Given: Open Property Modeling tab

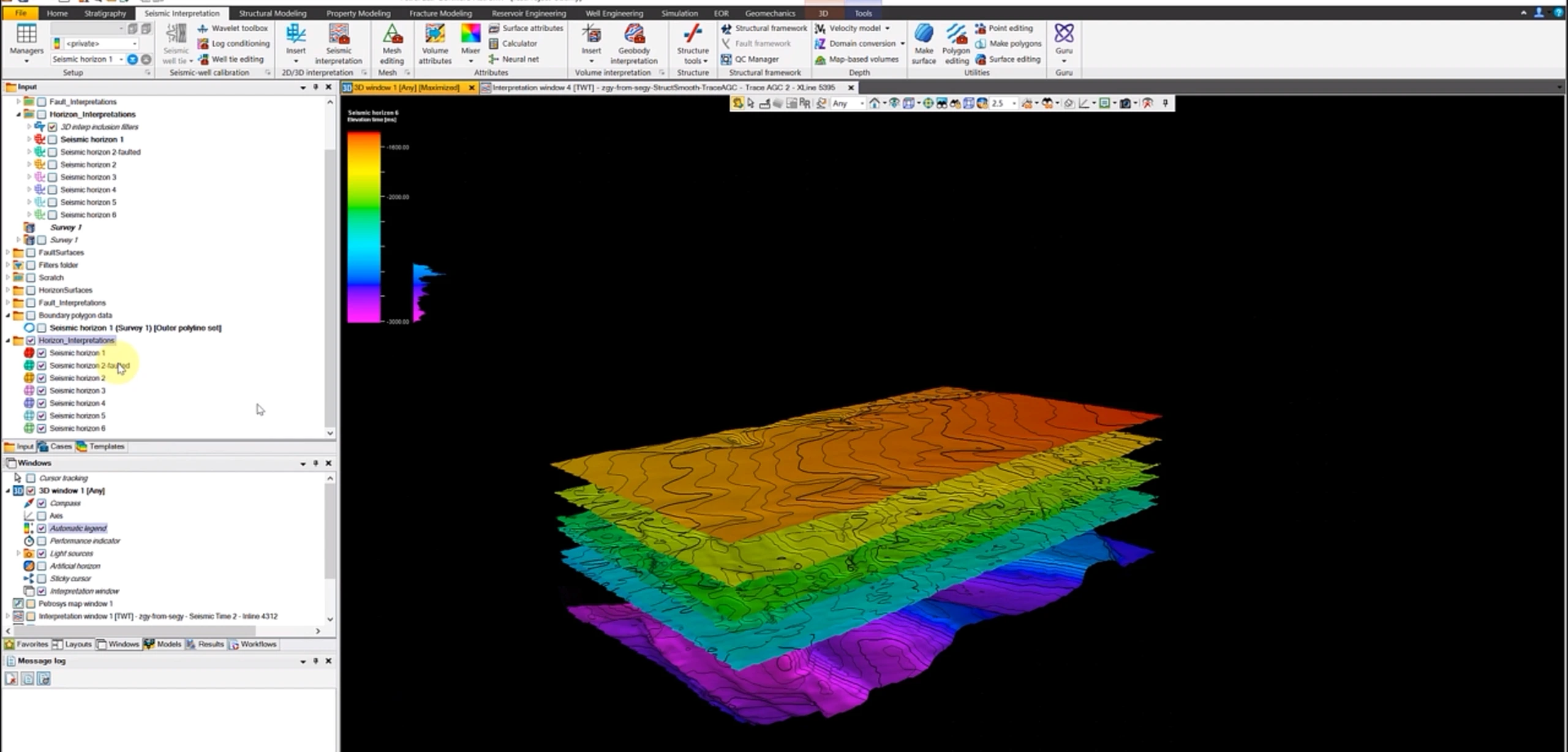Looking at the screenshot, I should click(358, 13).
